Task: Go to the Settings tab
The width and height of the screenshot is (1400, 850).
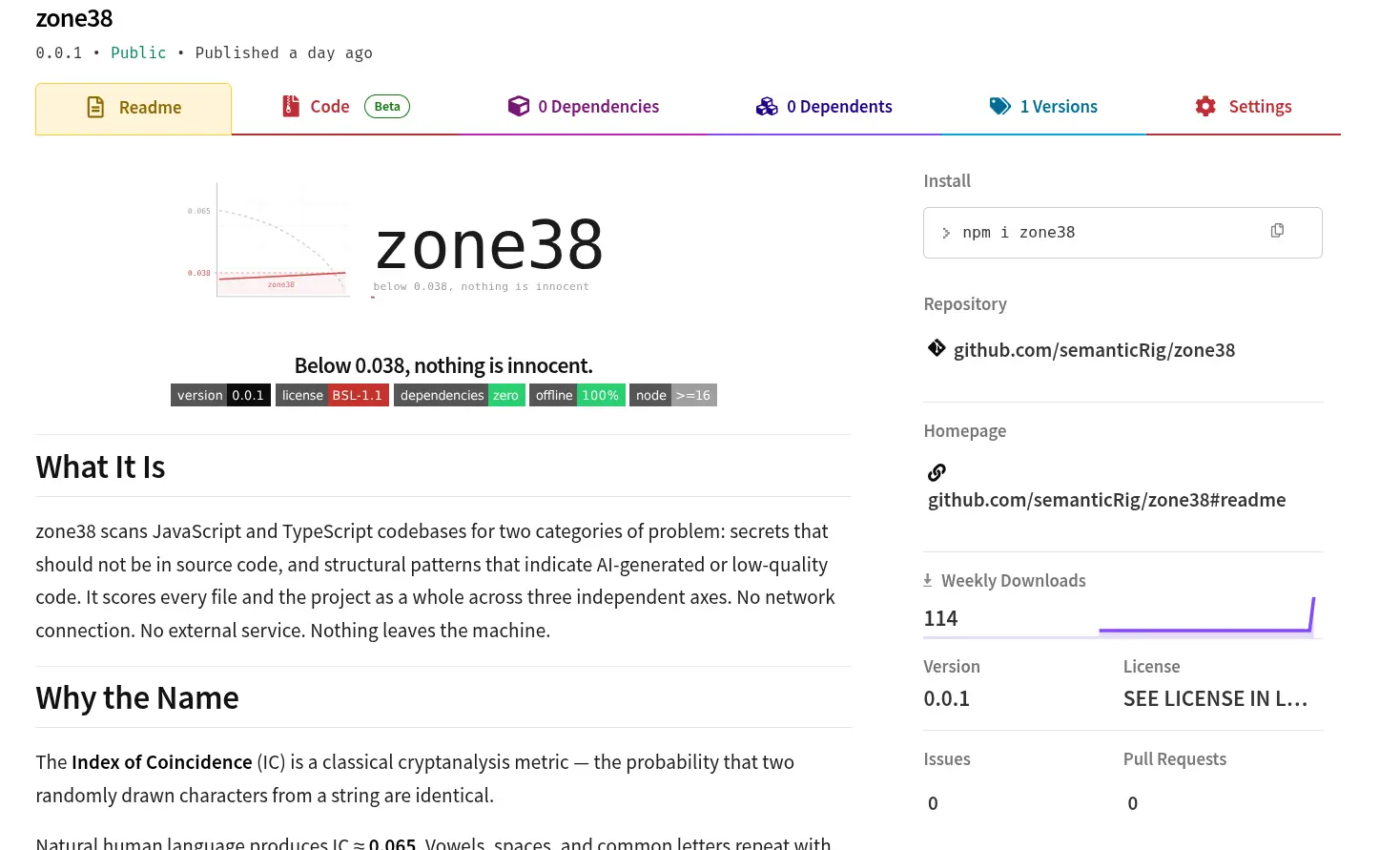Action: tap(1244, 107)
